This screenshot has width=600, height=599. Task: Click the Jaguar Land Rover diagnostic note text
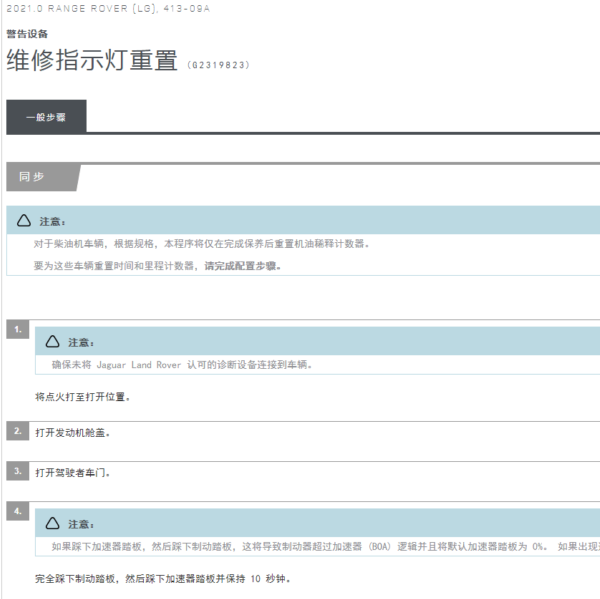182,365
